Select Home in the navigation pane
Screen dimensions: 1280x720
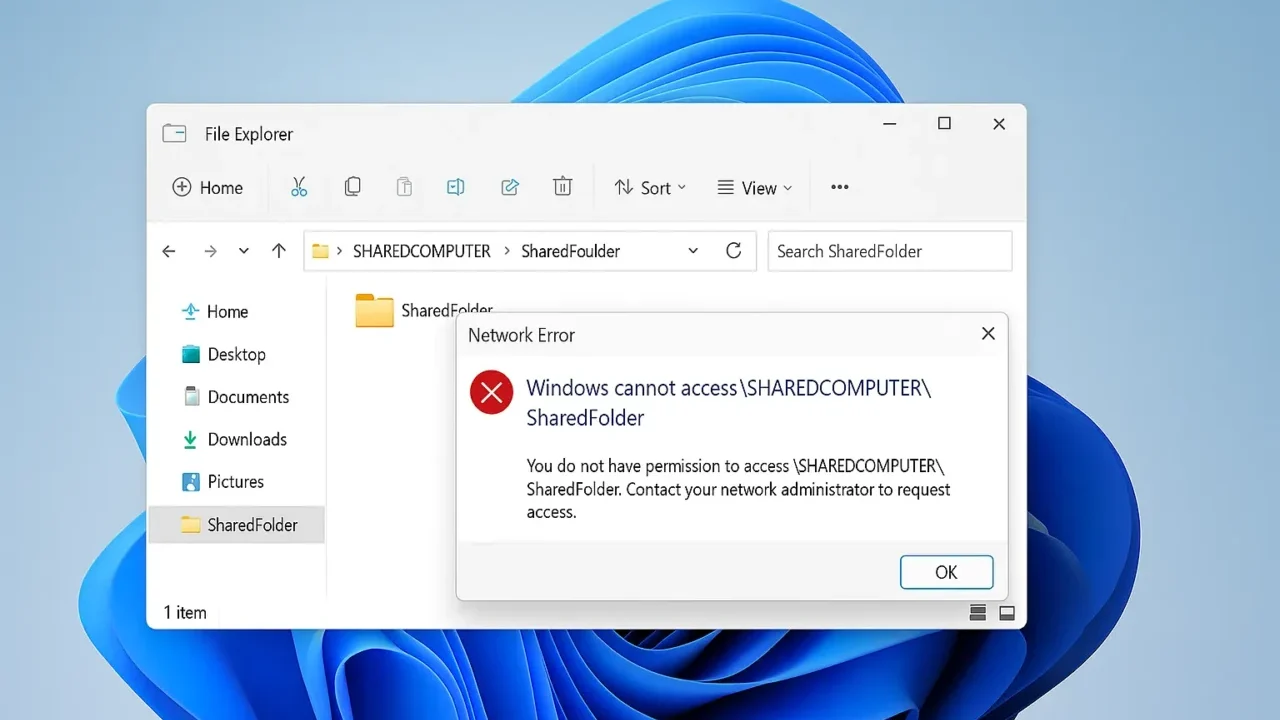(x=214, y=312)
